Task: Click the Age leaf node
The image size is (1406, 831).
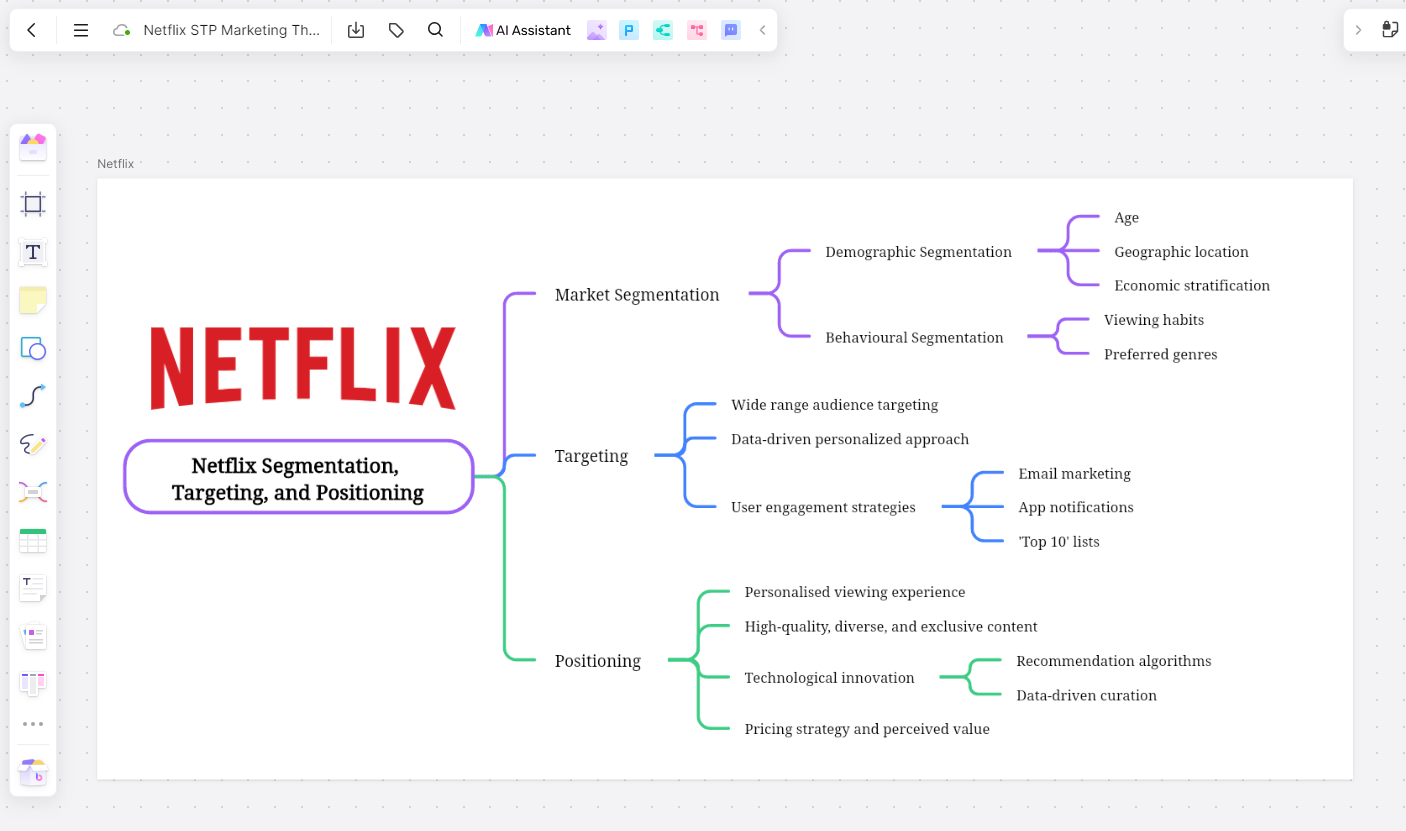Action: pyautogui.click(x=1126, y=218)
